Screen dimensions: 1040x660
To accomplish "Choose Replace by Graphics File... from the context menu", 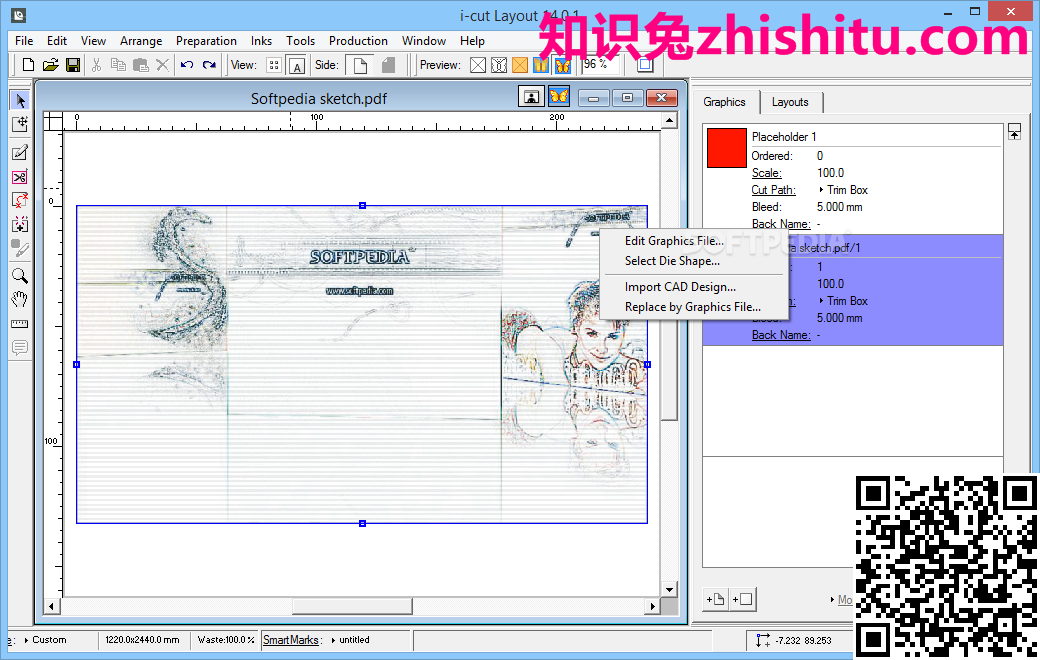I will coord(692,306).
